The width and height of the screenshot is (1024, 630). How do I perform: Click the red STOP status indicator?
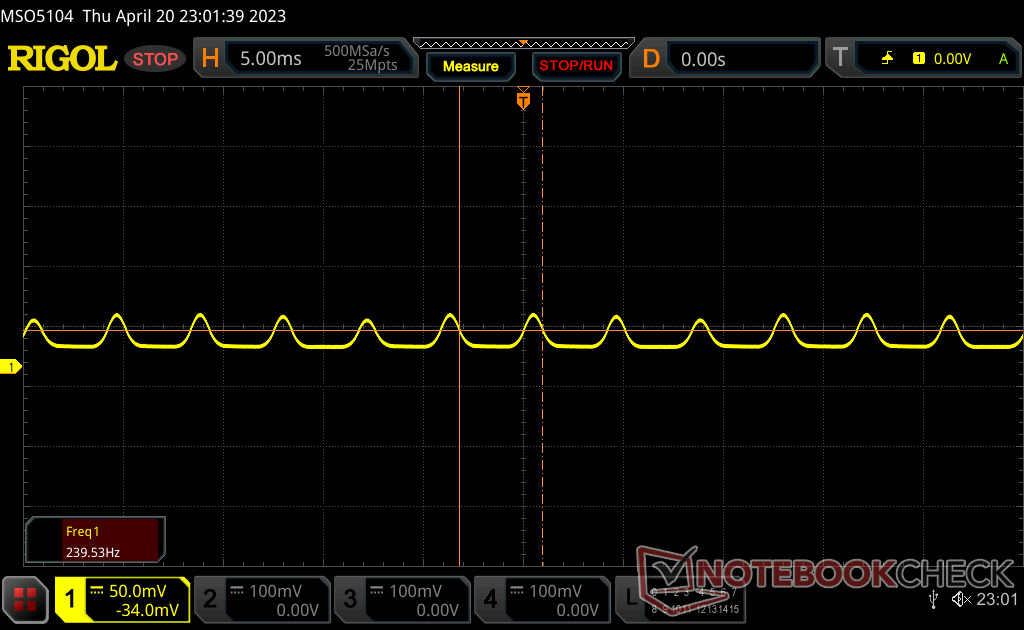(x=155, y=59)
